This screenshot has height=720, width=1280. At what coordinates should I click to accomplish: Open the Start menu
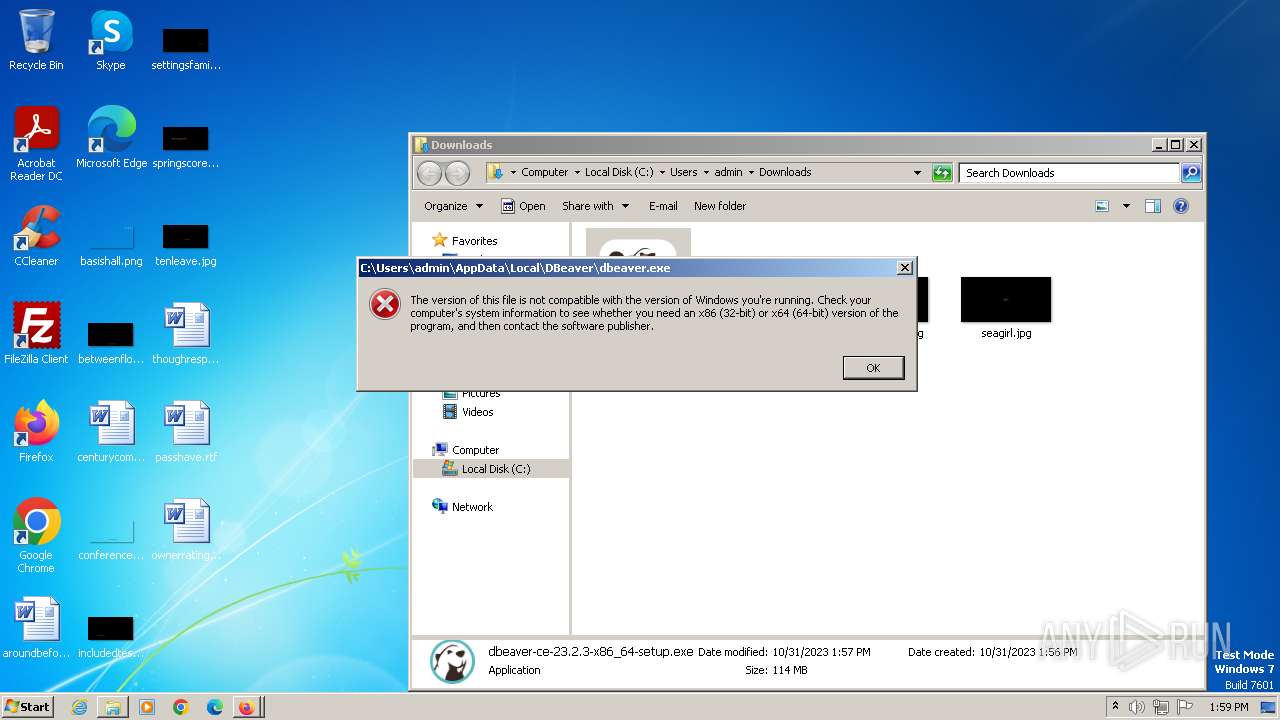pos(28,706)
